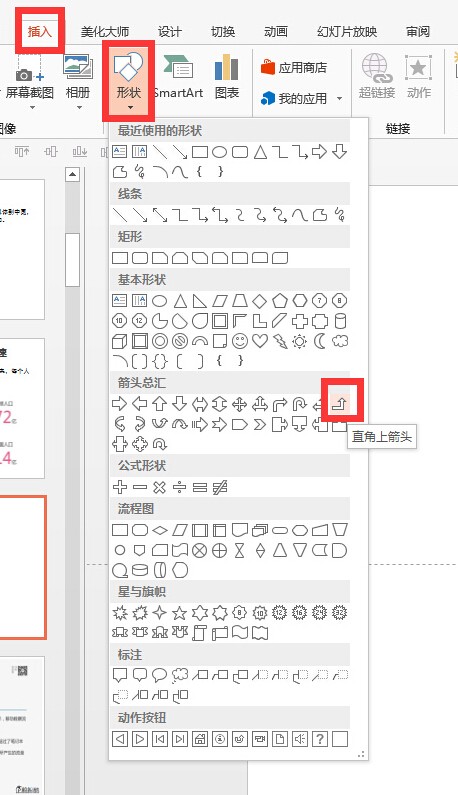Insert a SmartArt graphic
This screenshot has height=795, width=458.
point(178,76)
